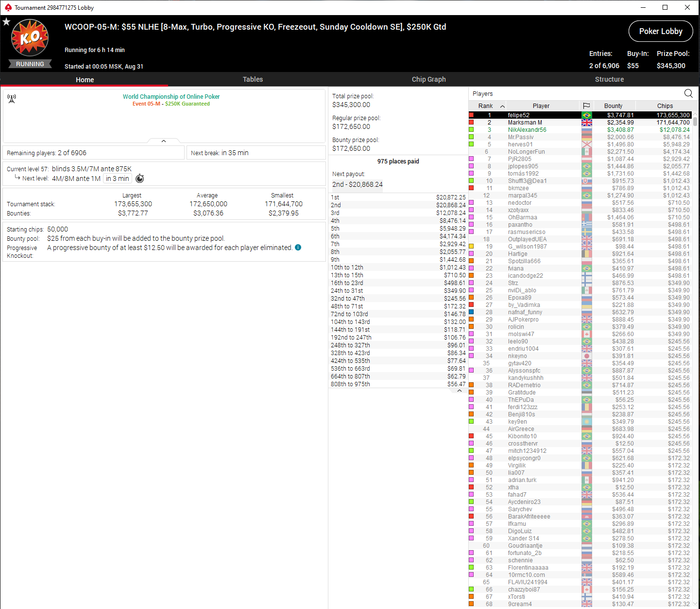The image size is (700, 609).
Task: Click the yellow tag beside G_wilson1987
Action: tap(471, 246)
